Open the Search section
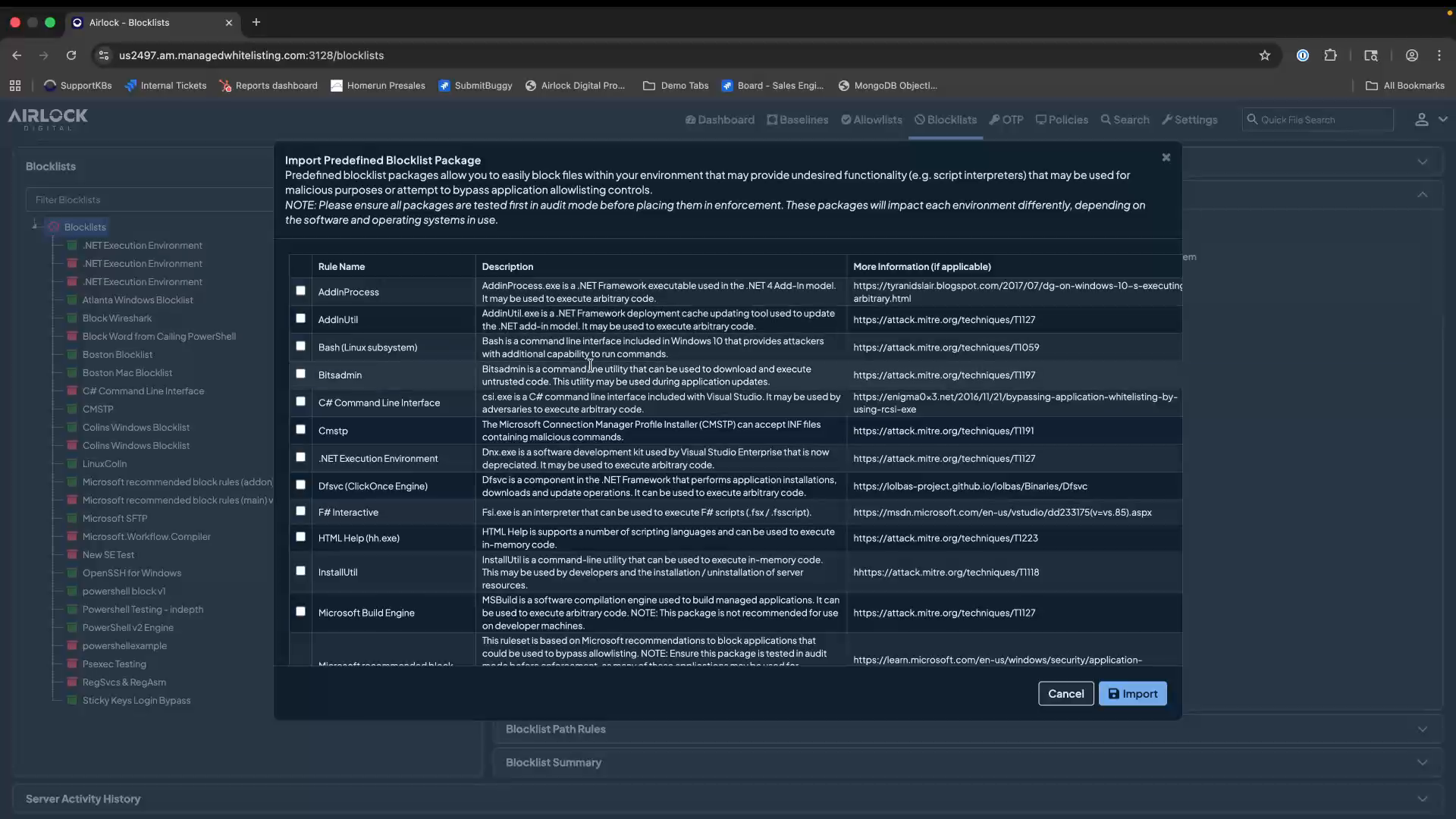1456x819 pixels. coord(1125,120)
